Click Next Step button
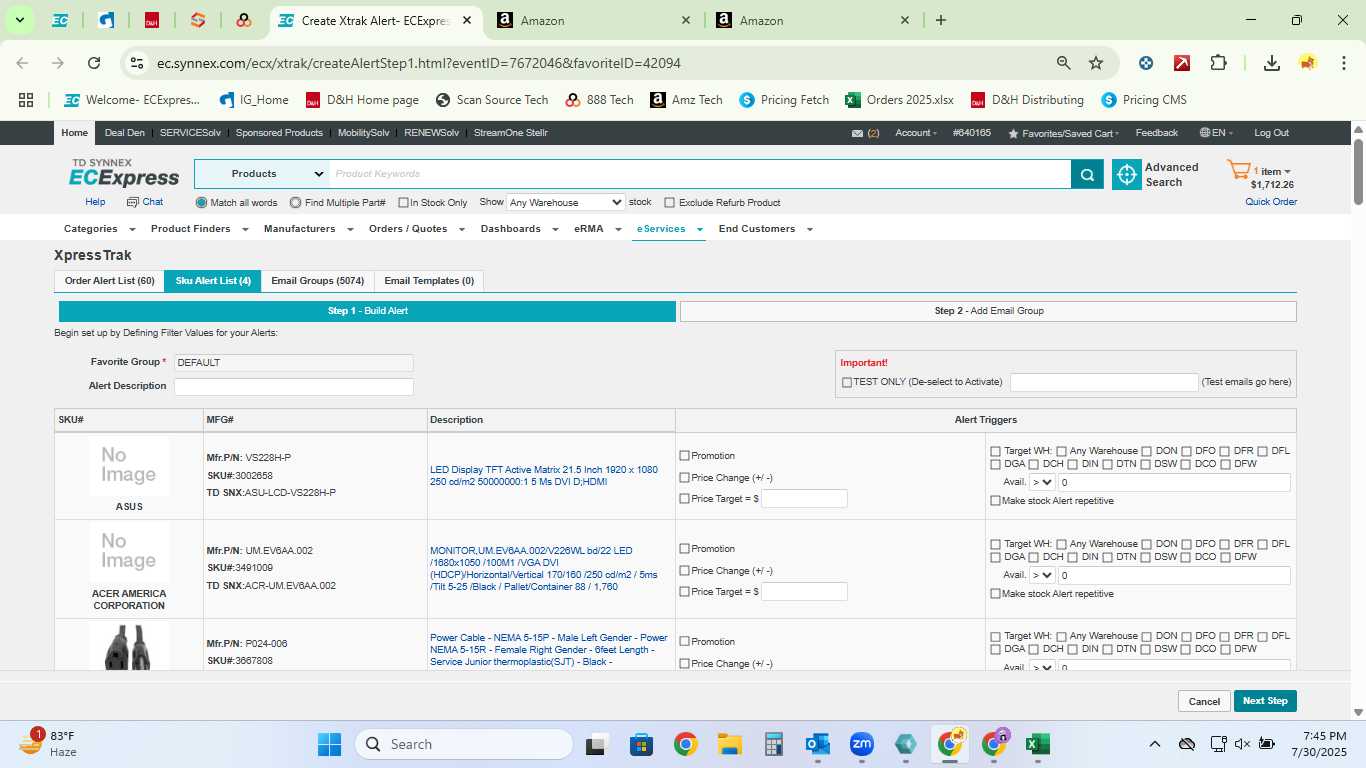1366x768 pixels. 1265,701
